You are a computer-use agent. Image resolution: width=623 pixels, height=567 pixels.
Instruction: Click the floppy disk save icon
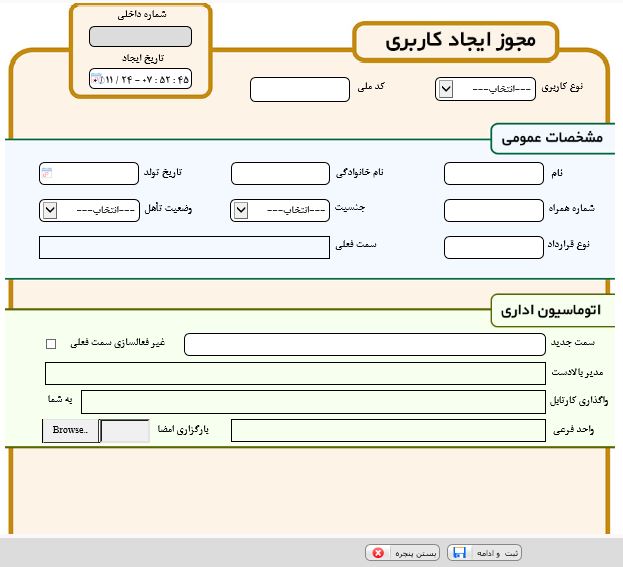coord(459,553)
